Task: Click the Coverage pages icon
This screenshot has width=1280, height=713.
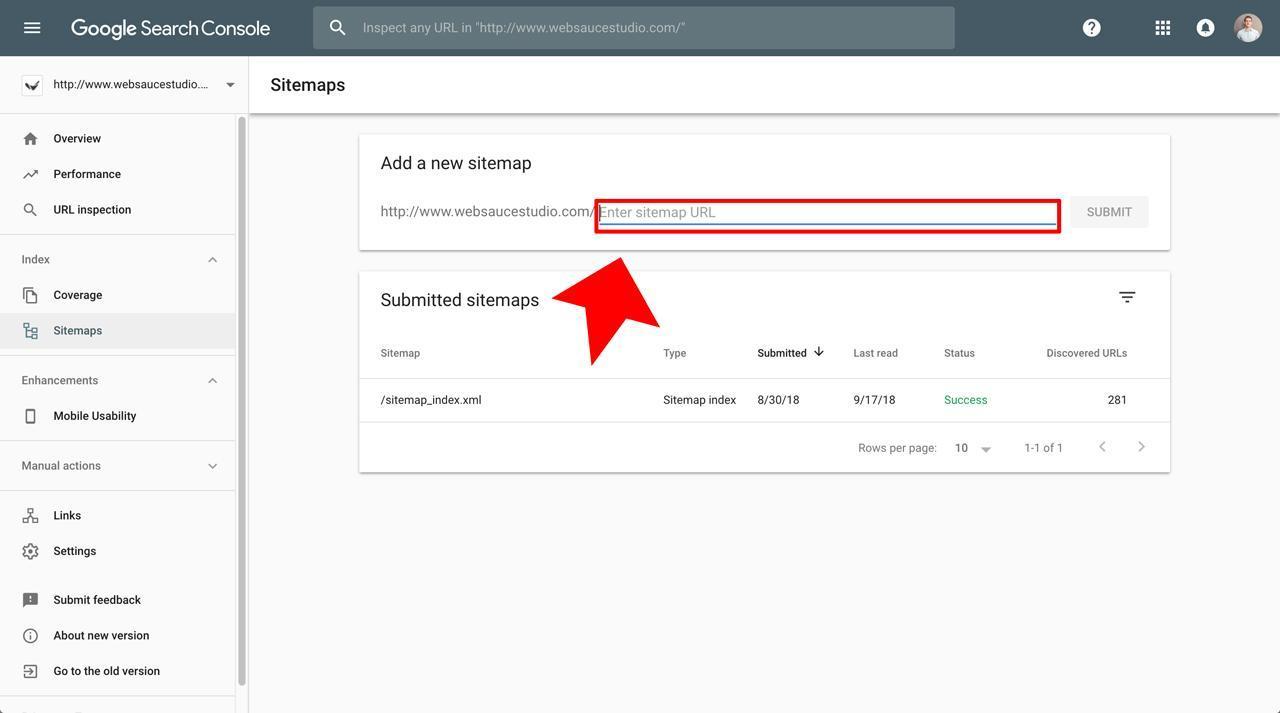Action: click(30, 295)
